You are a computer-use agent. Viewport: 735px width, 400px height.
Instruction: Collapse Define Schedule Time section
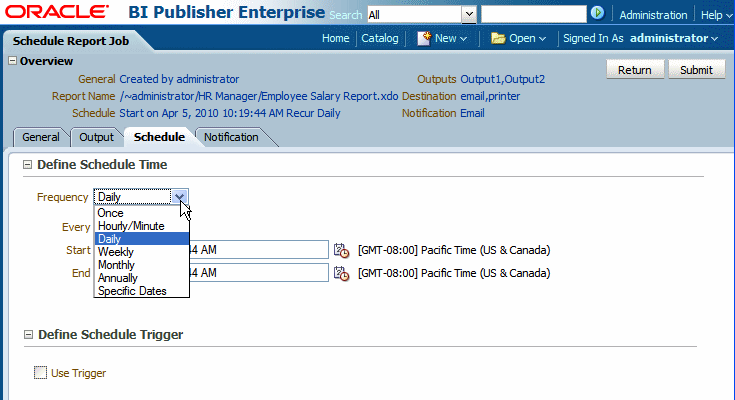coord(28,165)
